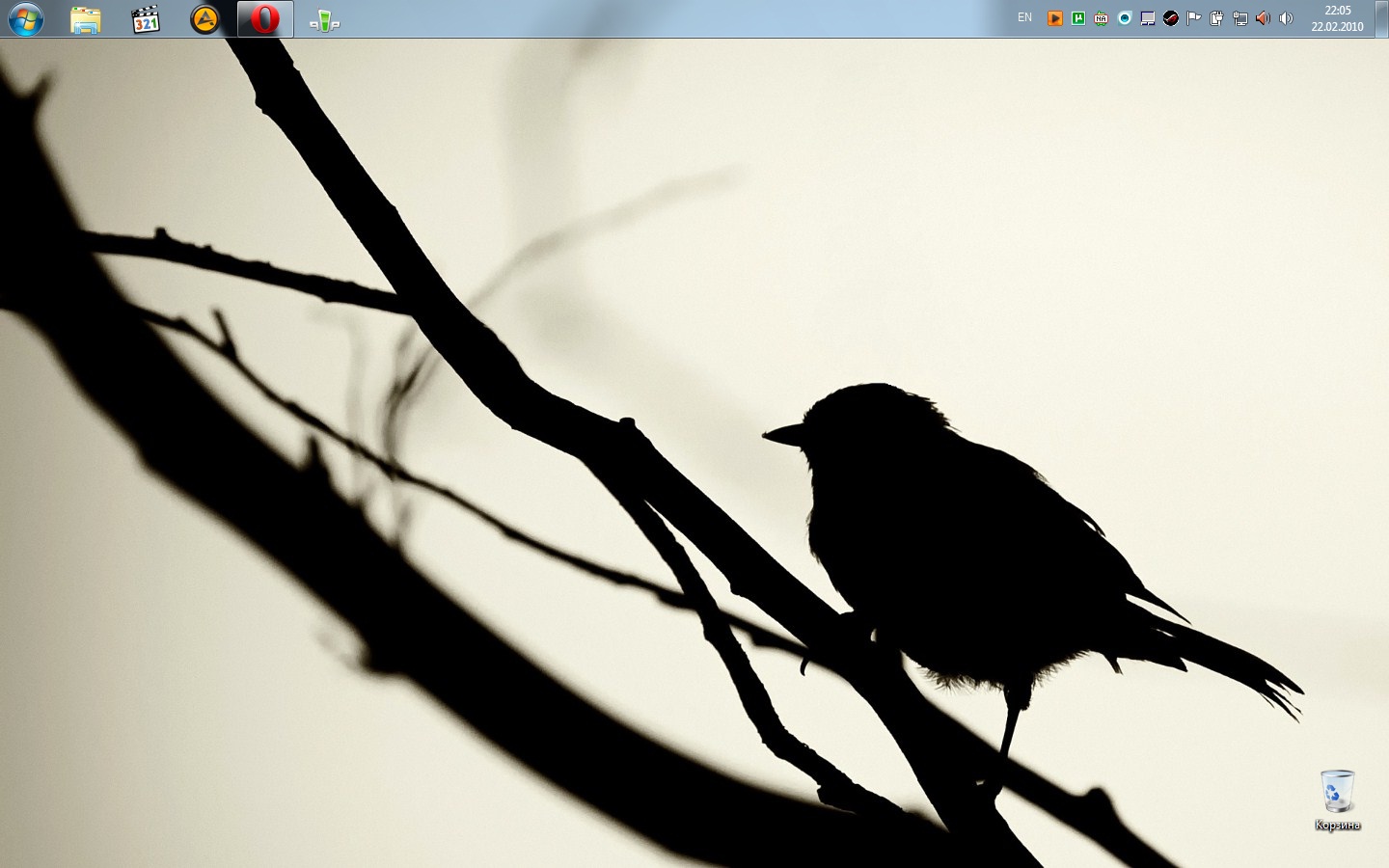1389x868 pixels.
Task: Click the EN language indicator
Action: [x=1024, y=17]
